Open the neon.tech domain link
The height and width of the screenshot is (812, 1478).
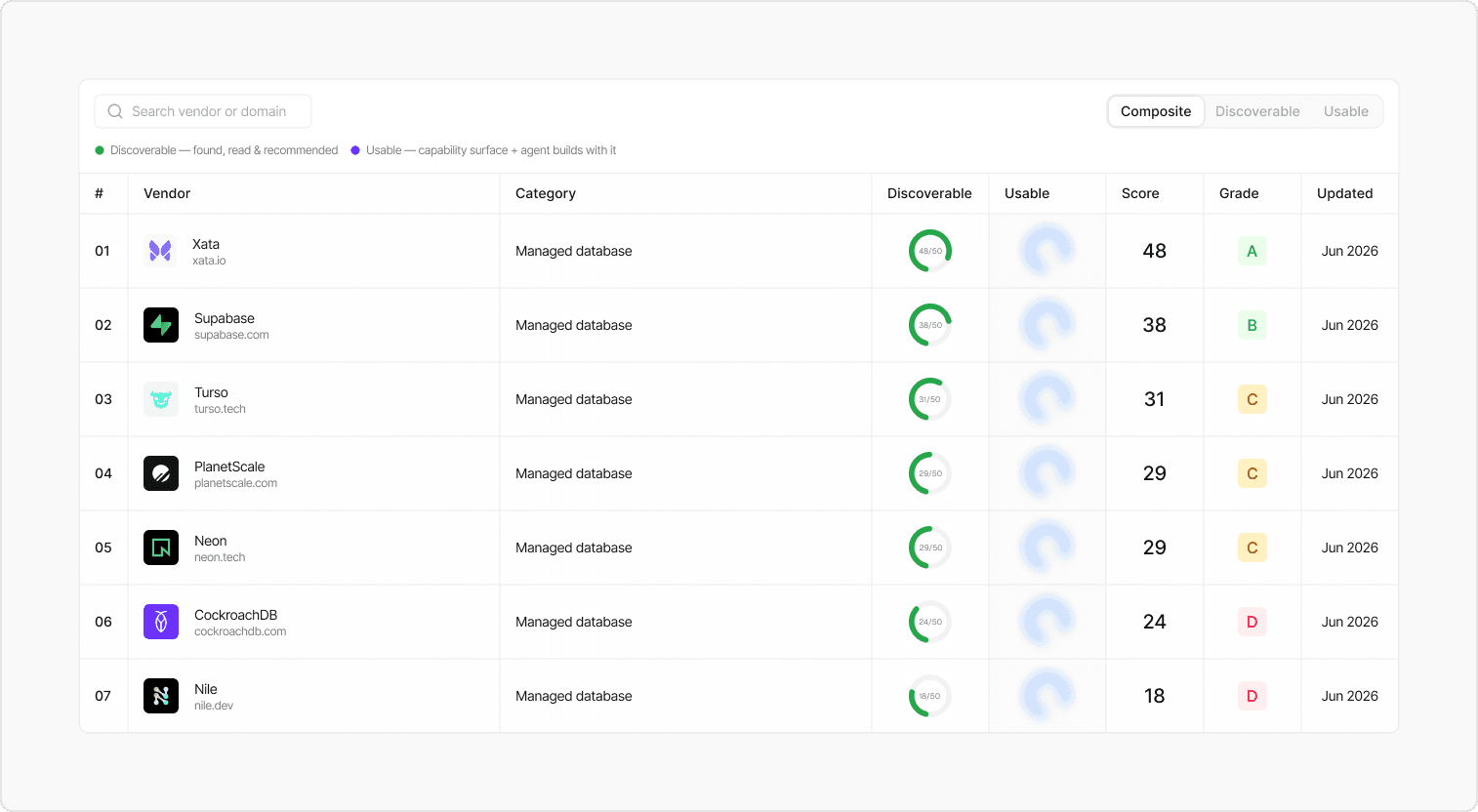pos(220,557)
